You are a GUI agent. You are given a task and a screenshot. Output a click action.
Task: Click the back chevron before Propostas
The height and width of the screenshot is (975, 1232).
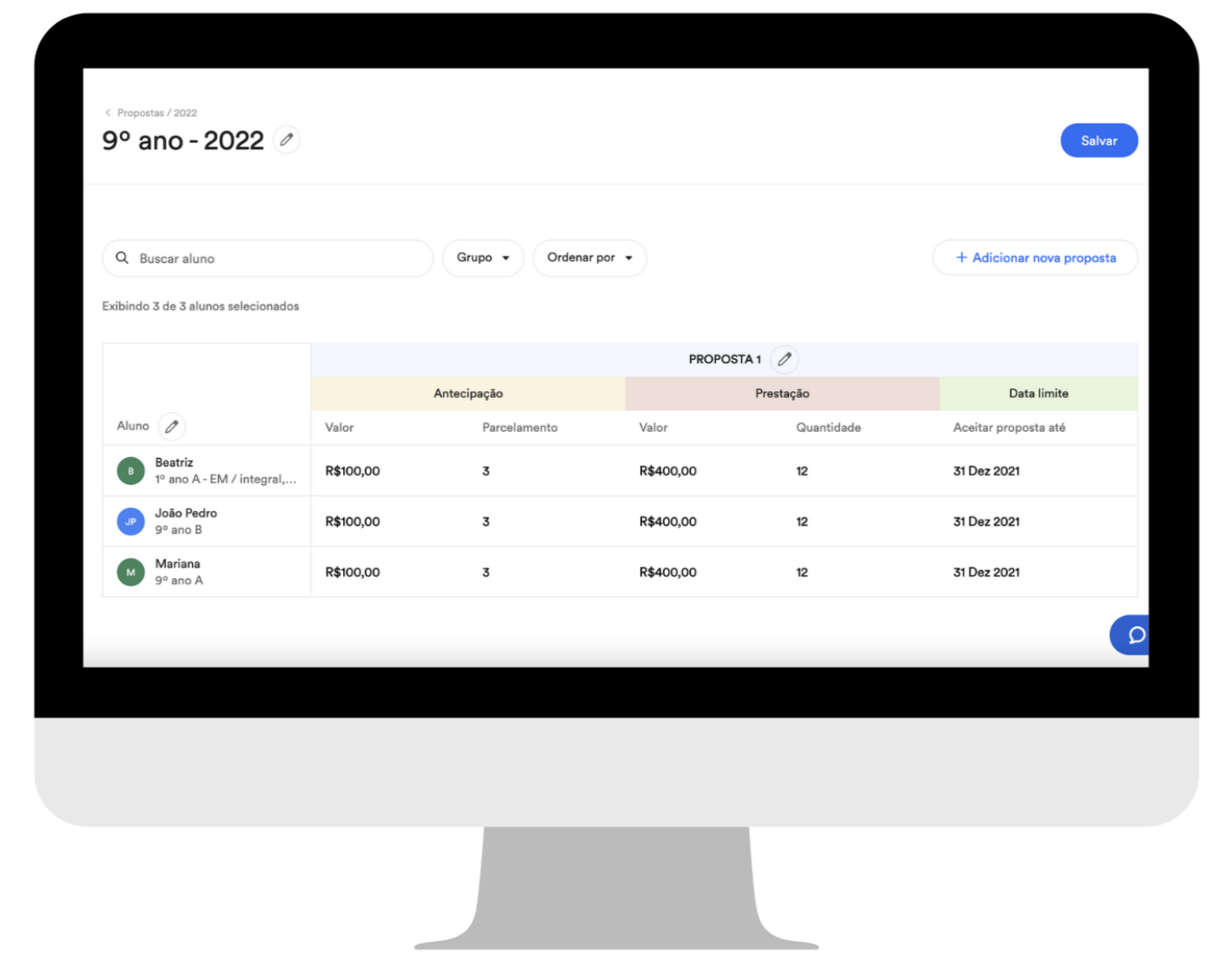pyautogui.click(x=108, y=113)
